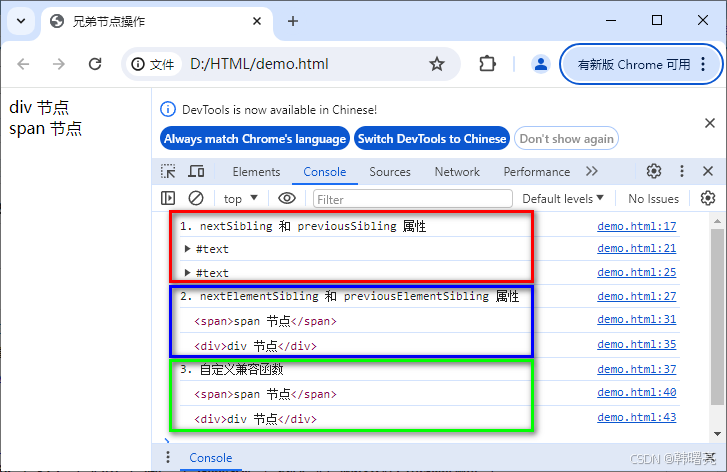Open source link demo.html:35
The width and height of the screenshot is (727, 472).
tap(637, 344)
